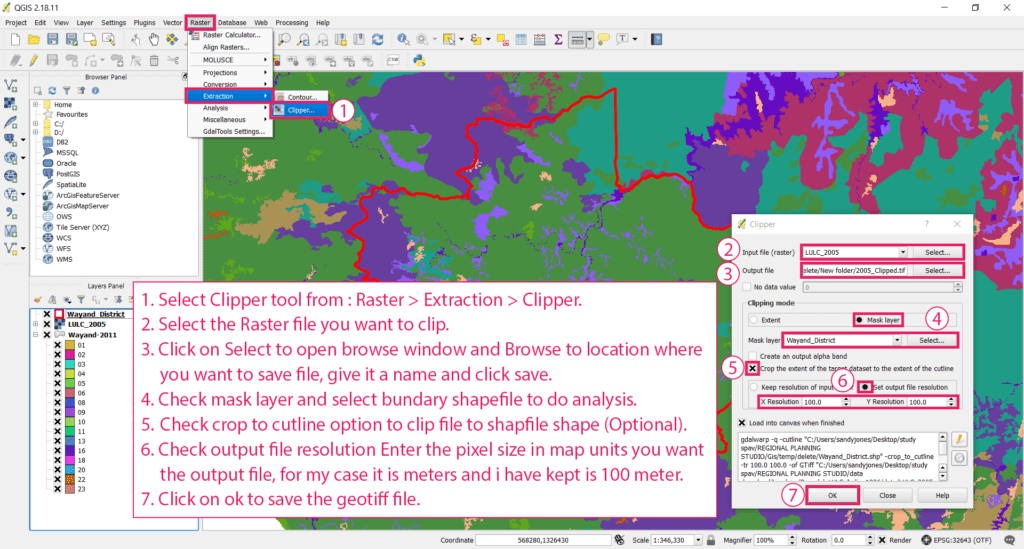Expand the Home node in Browser Panel
The width and height of the screenshot is (1024, 549).
(x=36, y=104)
